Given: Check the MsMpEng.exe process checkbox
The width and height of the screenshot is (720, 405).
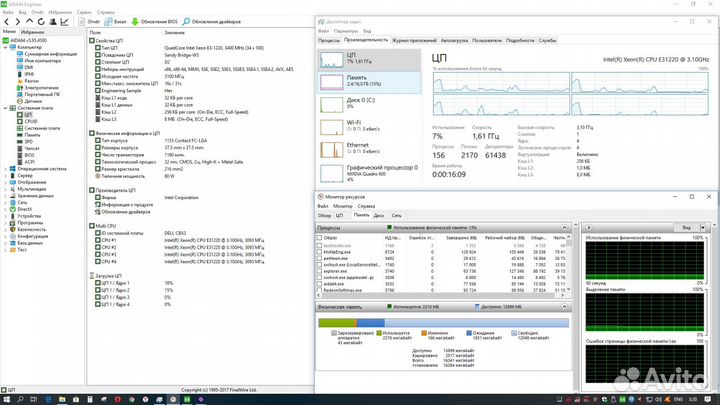Looking at the screenshot, I should click(320, 252).
